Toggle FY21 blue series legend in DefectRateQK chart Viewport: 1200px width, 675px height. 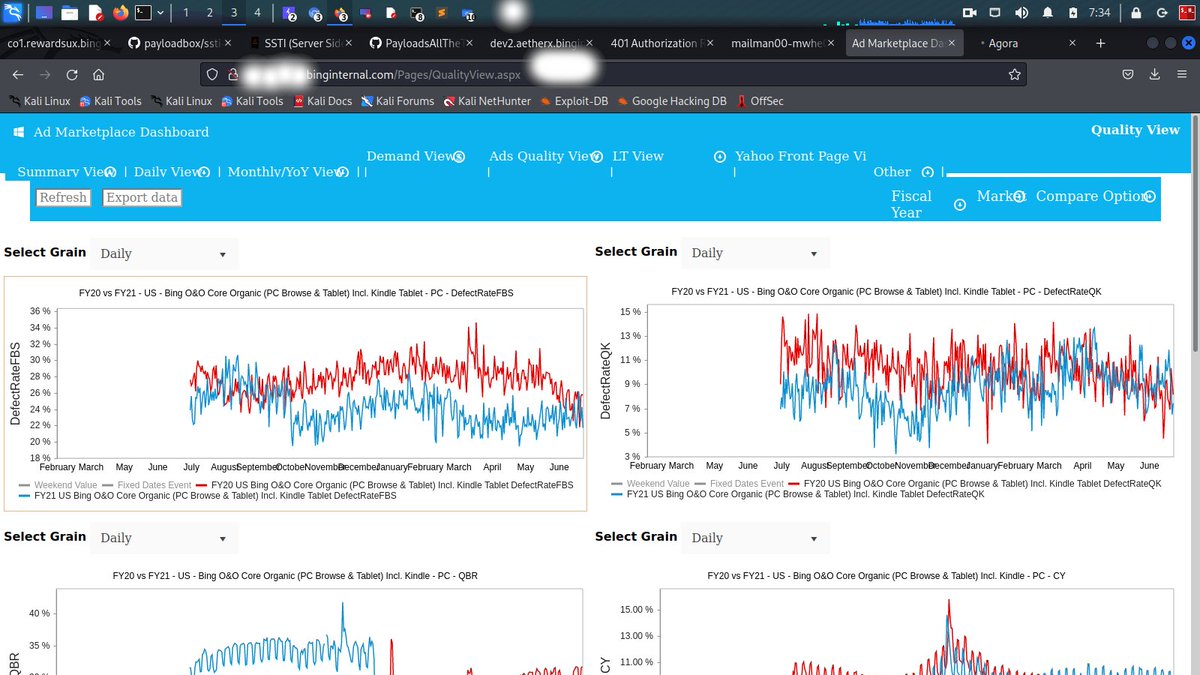coord(797,494)
